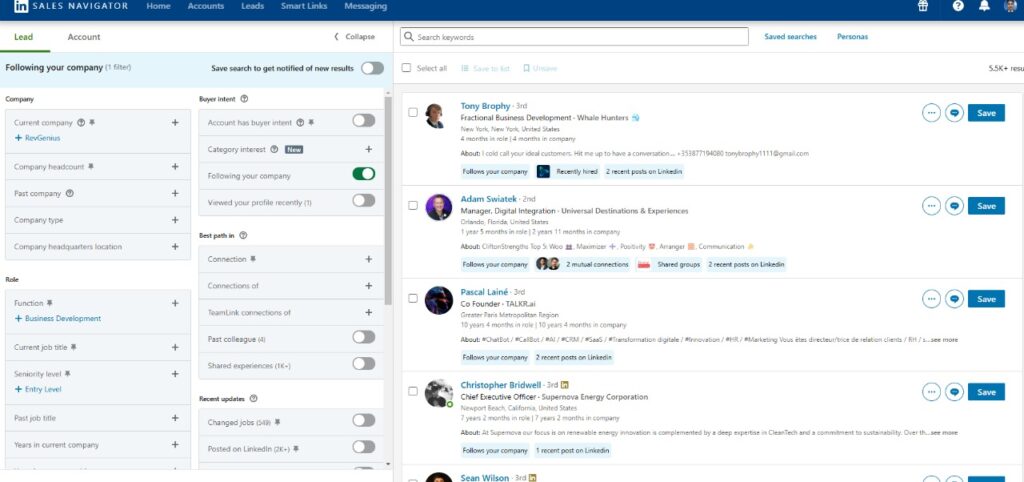The height and width of the screenshot is (482, 1024).
Task: Switch to Lead filter tab
Action: (x=24, y=37)
